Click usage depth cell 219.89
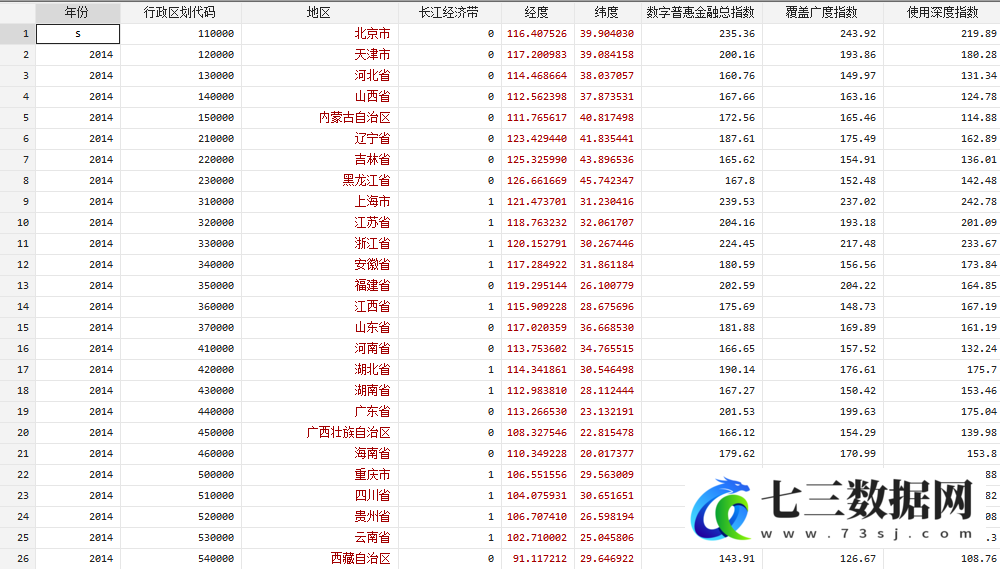 (942, 33)
